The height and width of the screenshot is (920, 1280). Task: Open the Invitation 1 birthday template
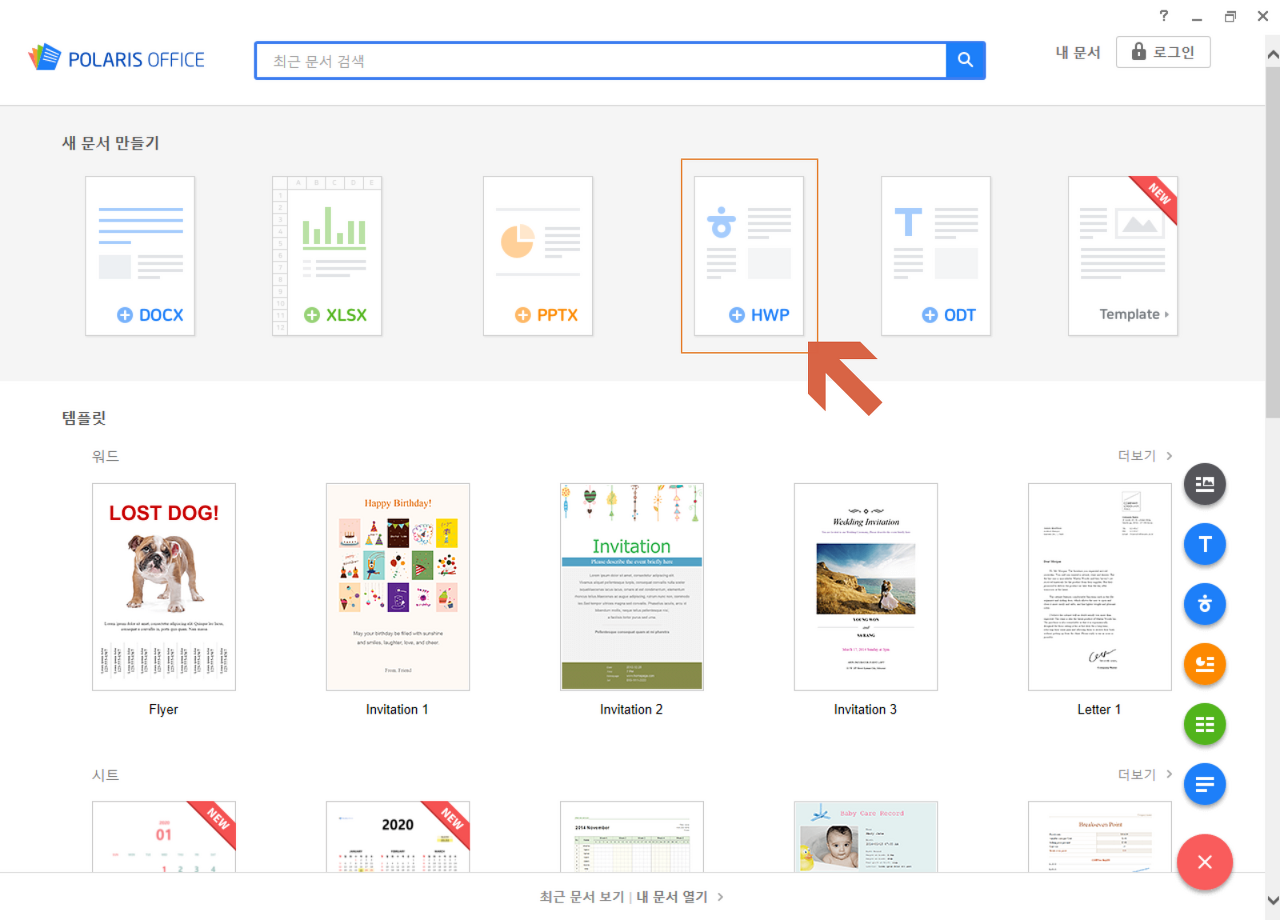tap(398, 587)
